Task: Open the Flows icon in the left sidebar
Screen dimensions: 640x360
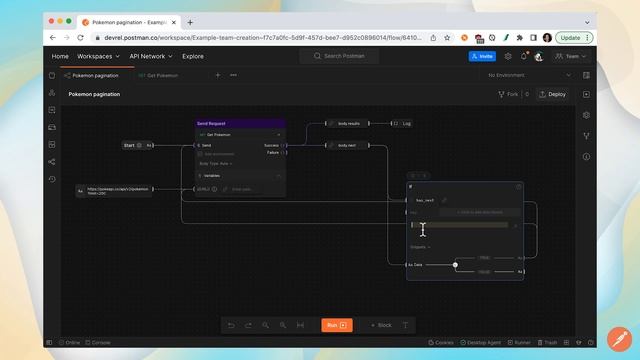Action: tap(52, 162)
